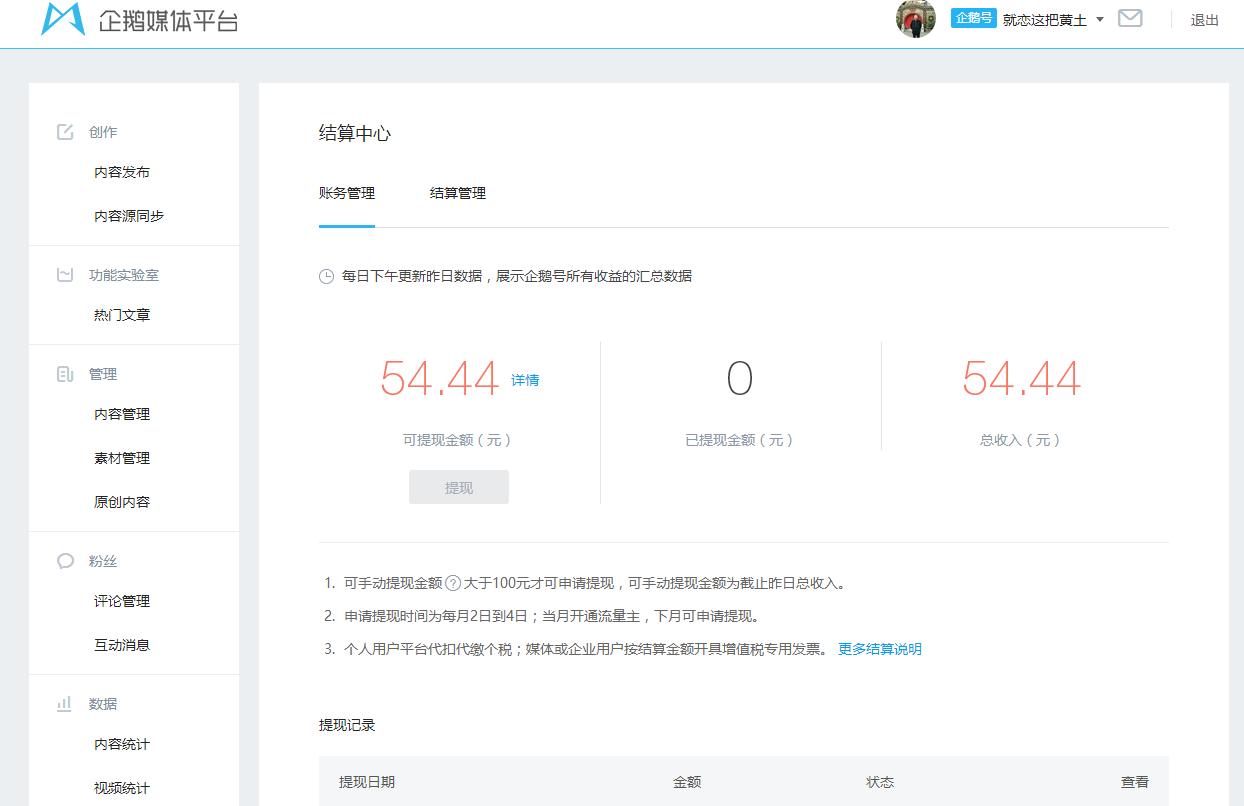Click the 功能实验室 flask icon
Screen dimensions: 1244x806
64,272
